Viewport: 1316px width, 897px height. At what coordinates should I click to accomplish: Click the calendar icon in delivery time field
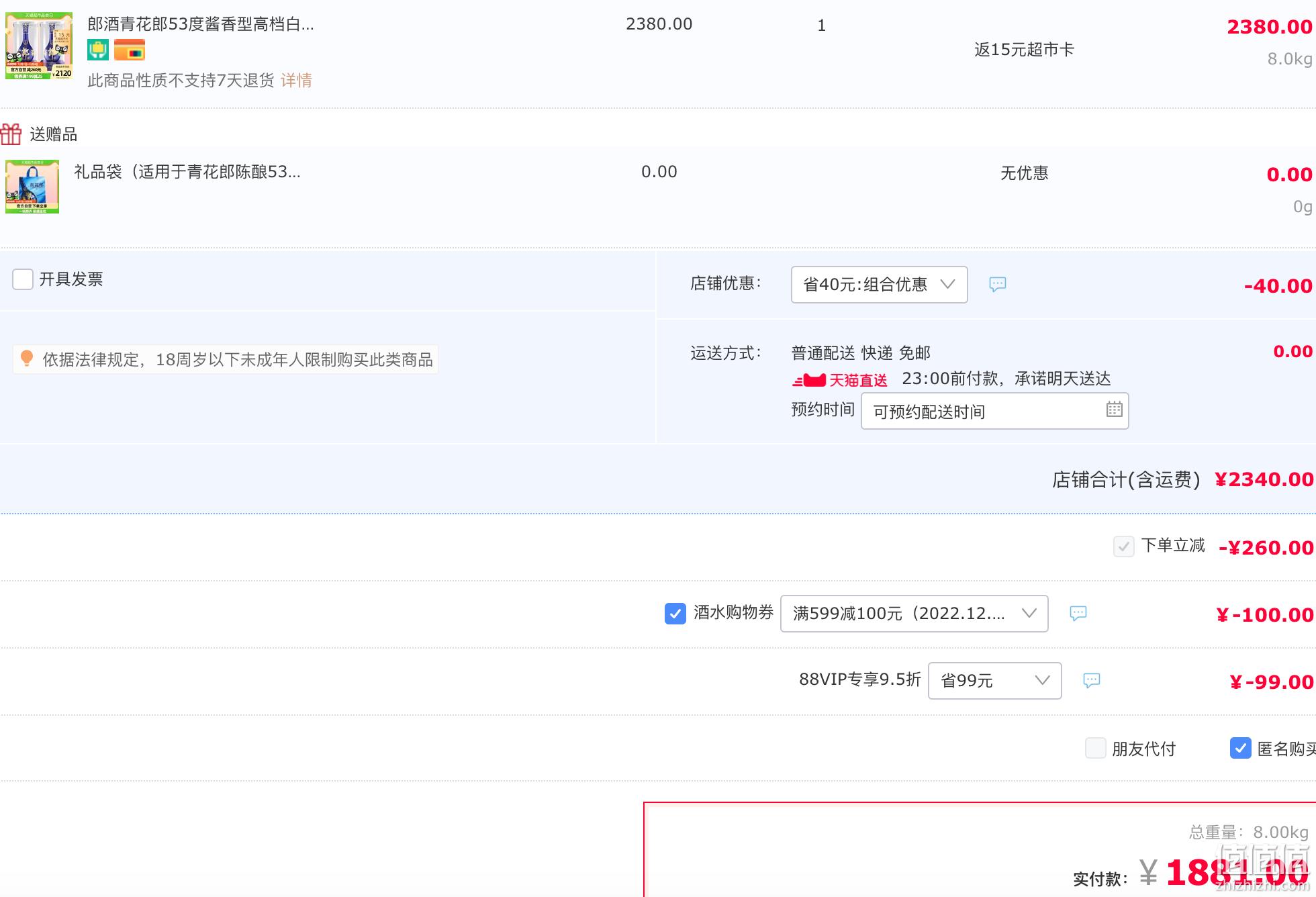[x=1114, y=409]
